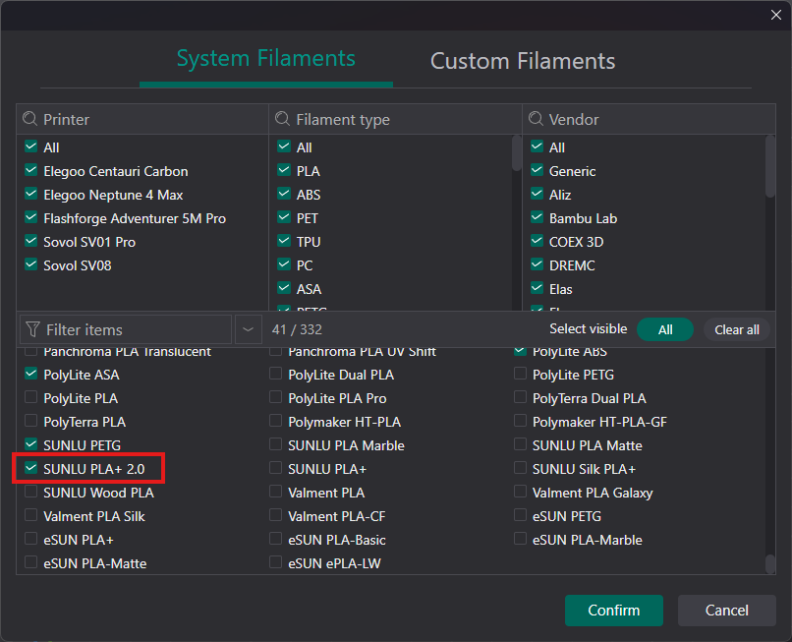Check SUNLU PLA Matte filament
Viewport: 792px width, 642px height.
[520, 445]
